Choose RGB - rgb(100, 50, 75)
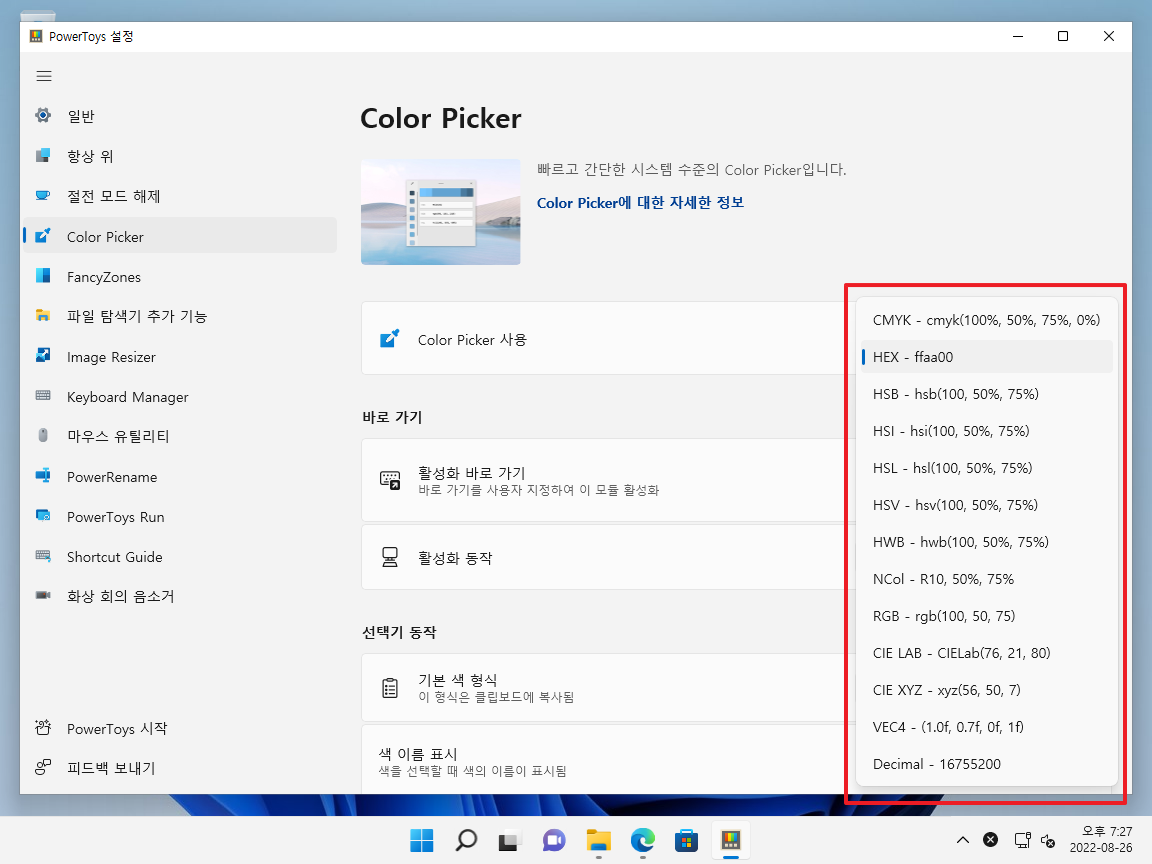Viewport: 1152px width, 864px height. (987, 616)
